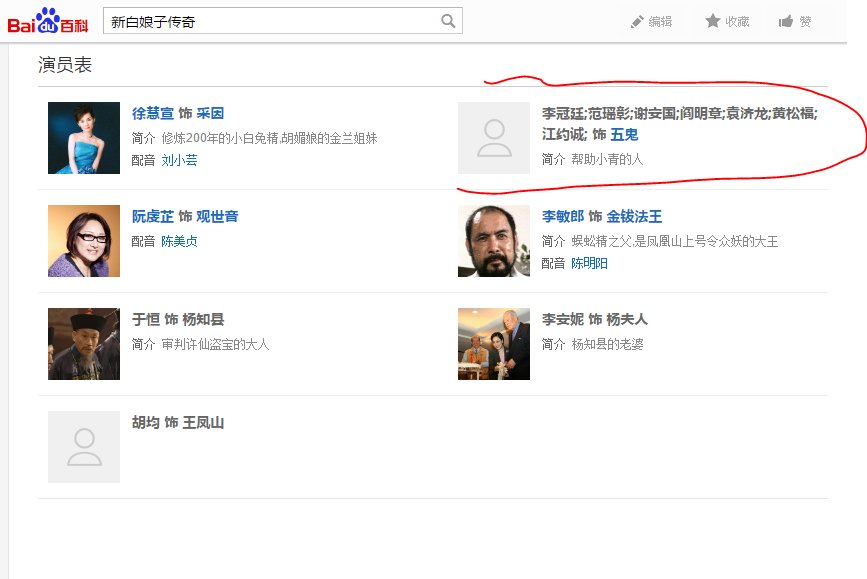This screenshot has width=867, height=579.
Task: Click 于恒's photo thumbnail
Action: click(84, 344)
